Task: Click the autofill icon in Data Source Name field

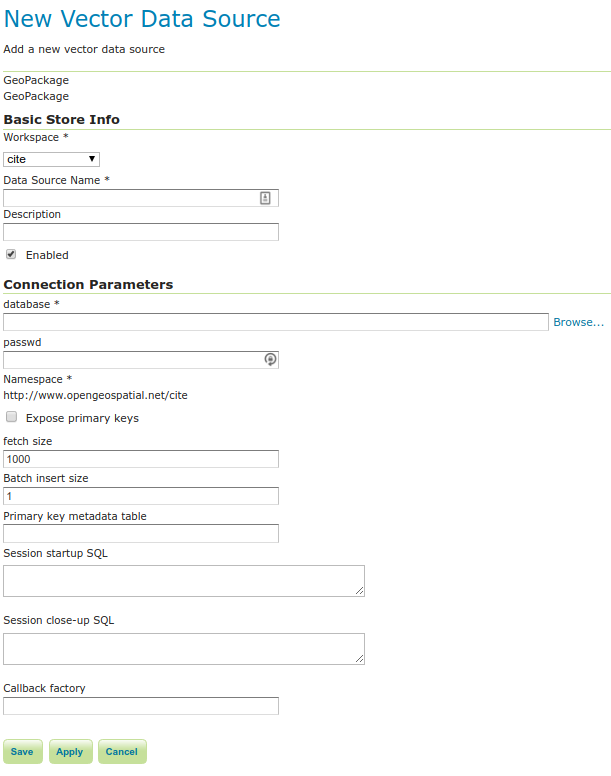Action: point(265,198)
